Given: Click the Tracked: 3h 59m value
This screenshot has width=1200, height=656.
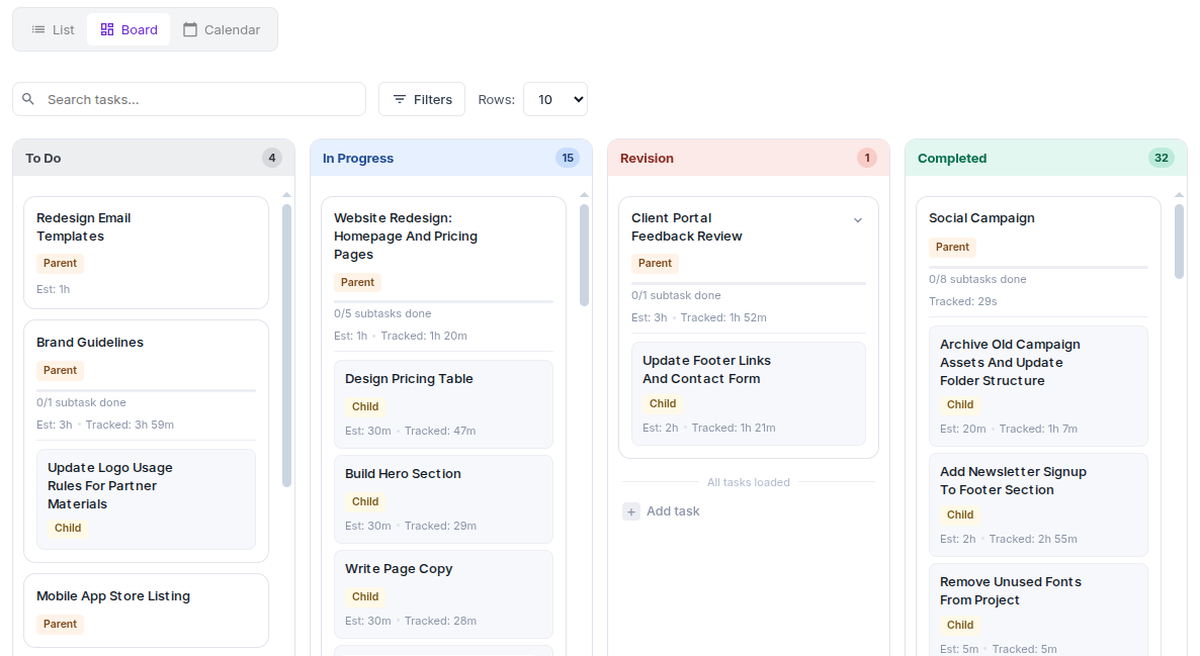Looking at the screenshot, I should [130, 425].
